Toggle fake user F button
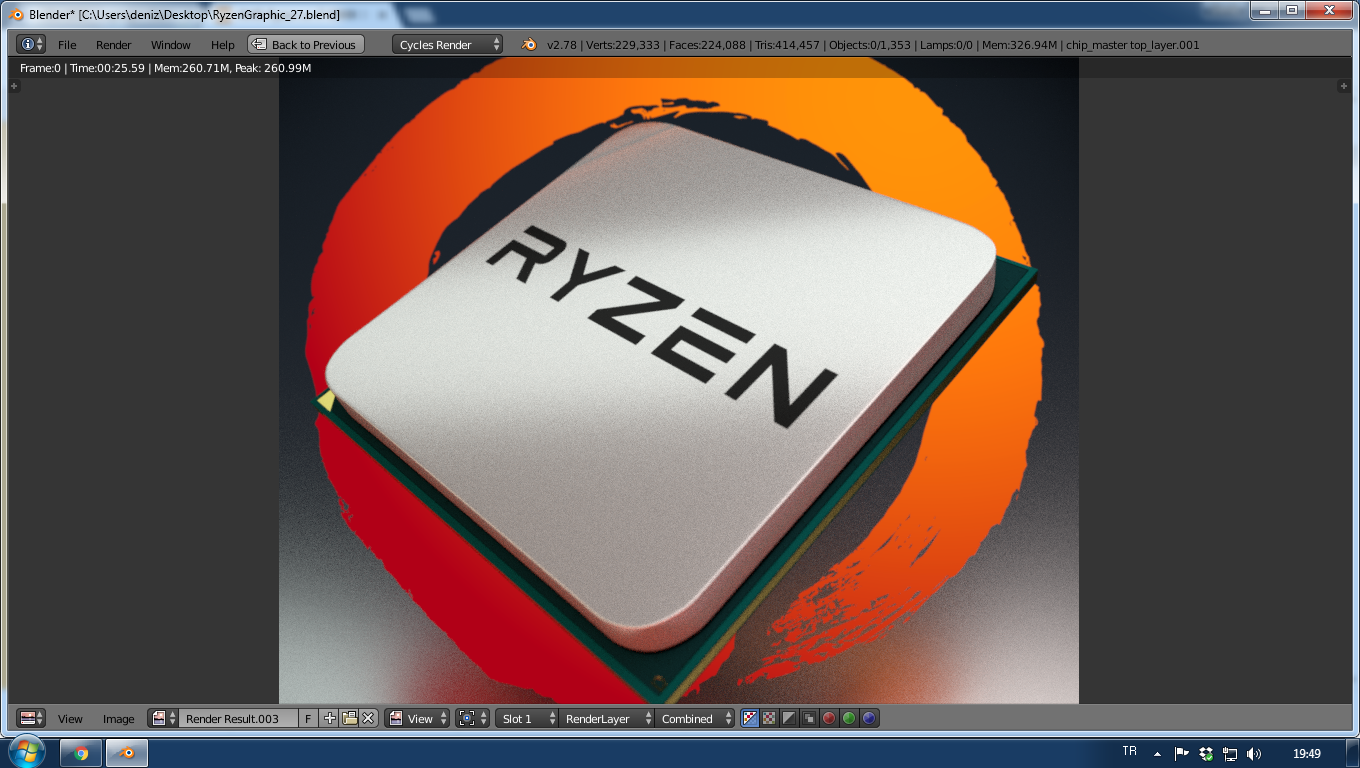The height and width of the screenshot is (768, 1360). (308, 718)
